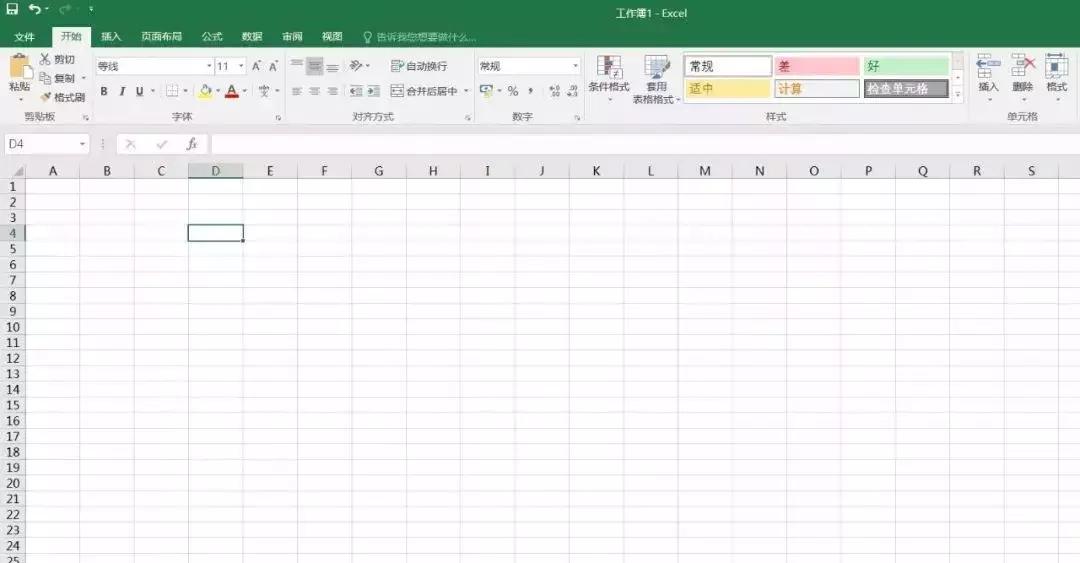This screenshot has width=1080, height=563.
Task: Switch to 视图 View tab
Action: pos(332,37)
